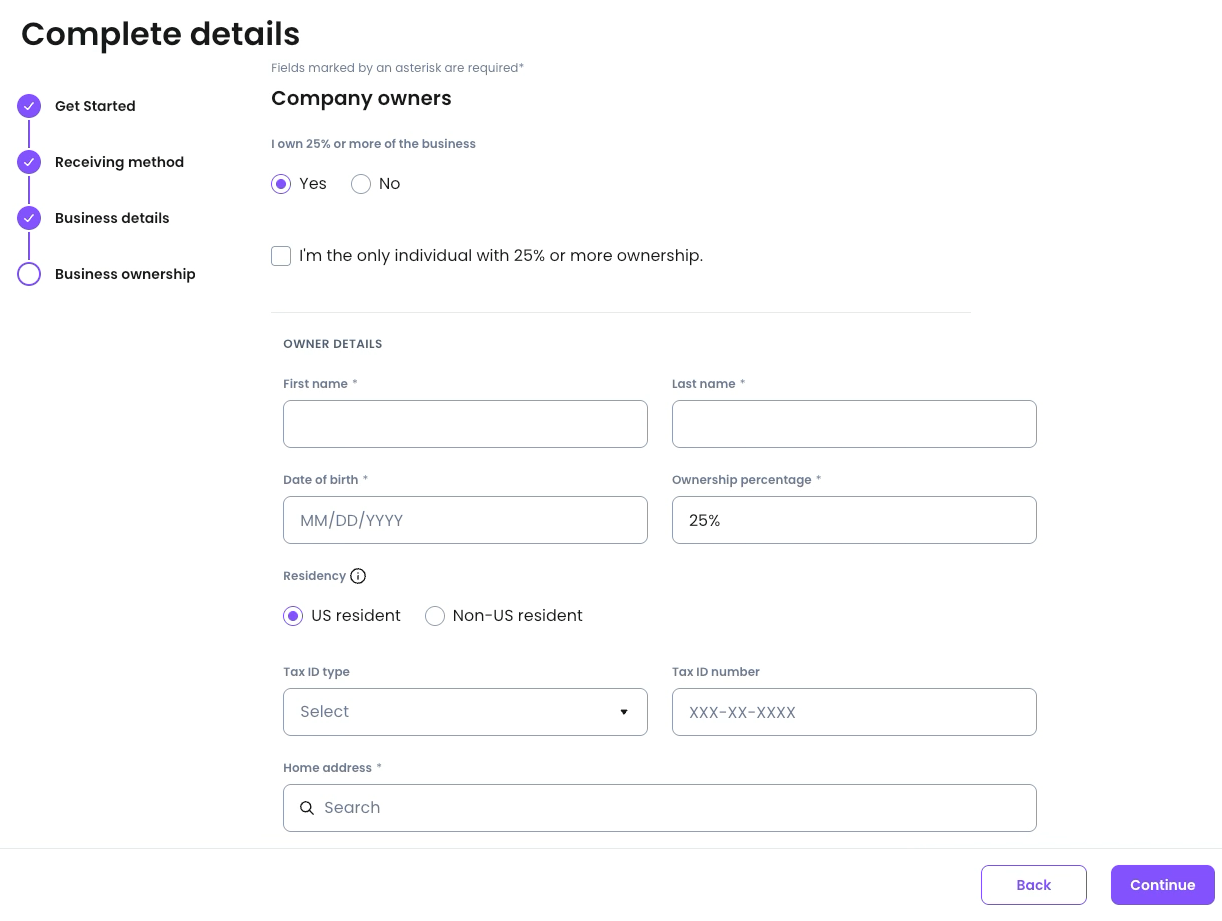
Task: Click the Tax ID type dropdown arrow
Action: (624, 712)
